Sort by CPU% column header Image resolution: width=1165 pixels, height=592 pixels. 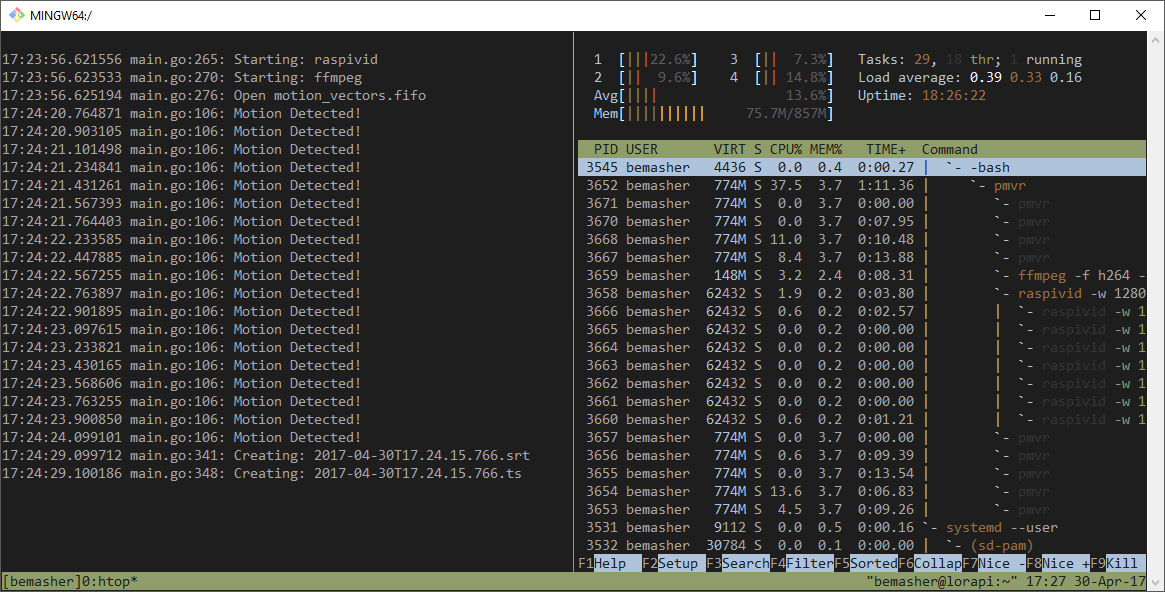[x=786, y=149]
